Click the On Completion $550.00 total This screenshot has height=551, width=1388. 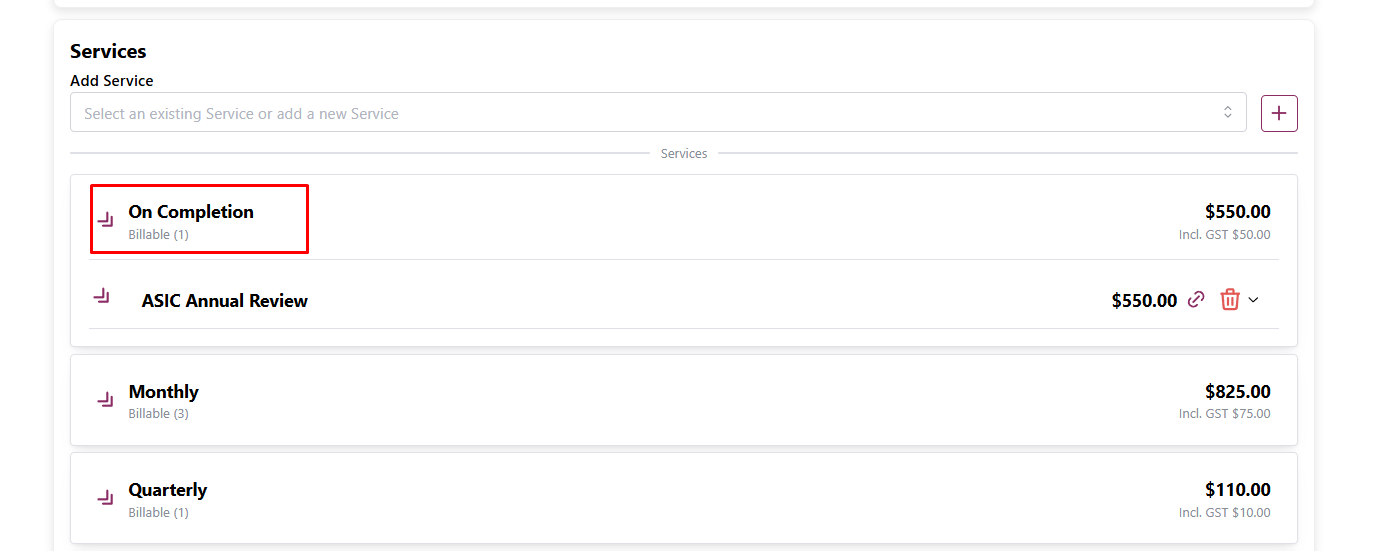[1237, 212]
